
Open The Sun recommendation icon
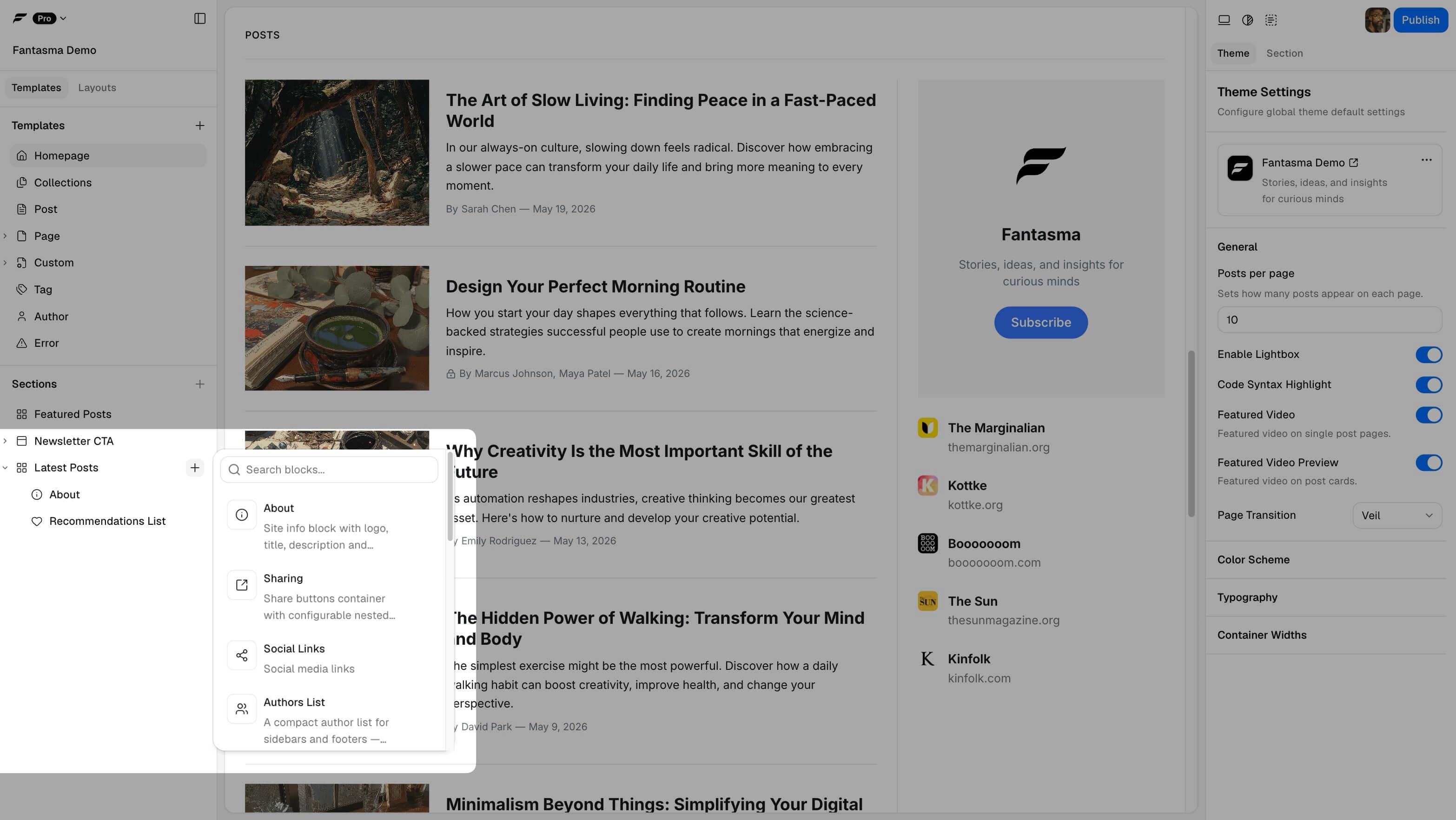click(927, 601)
